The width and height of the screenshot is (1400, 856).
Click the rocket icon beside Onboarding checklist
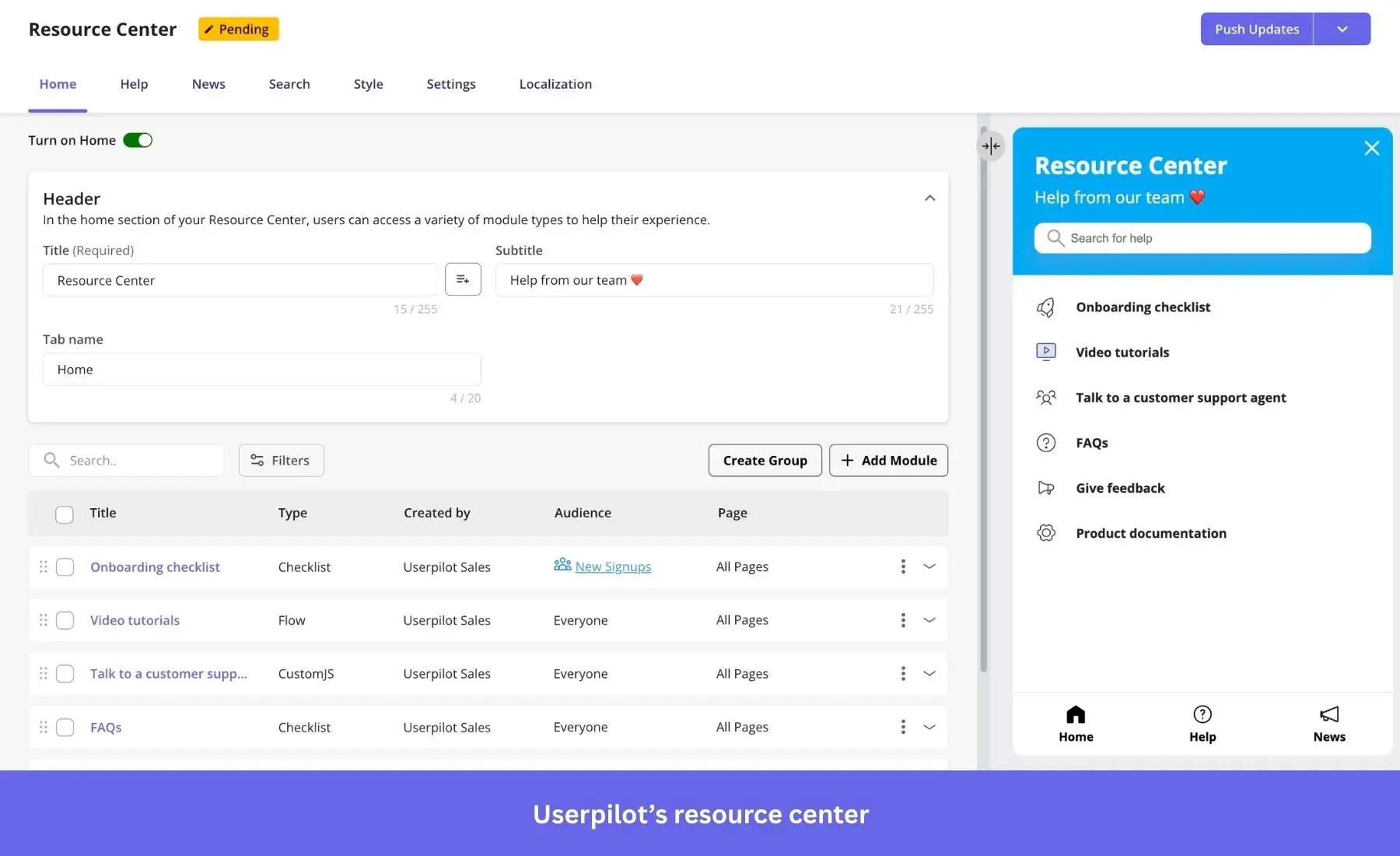pyautogui.click(x=1045, y=307)
